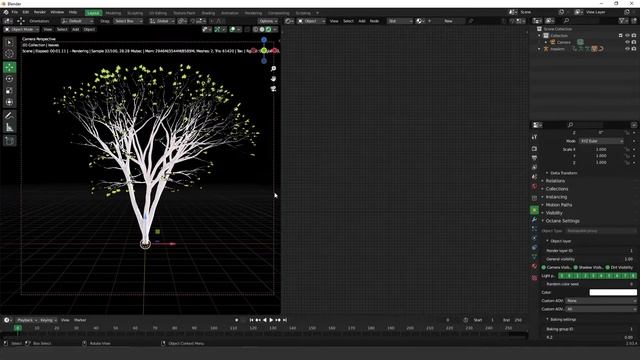This screenshot has height=360, width=640.
Task: Open Keying menu in timeline
Action: 48,320
